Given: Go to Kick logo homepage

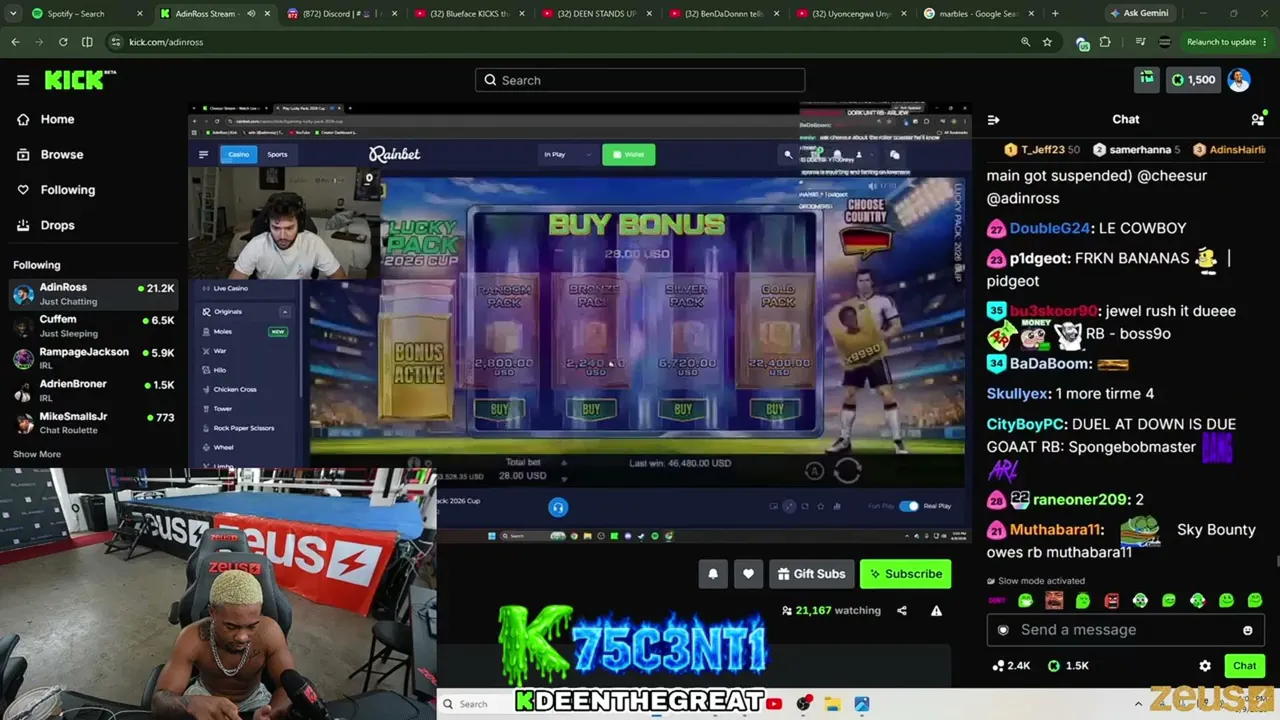Looking at the screenshot, I should tap(80, 80).
